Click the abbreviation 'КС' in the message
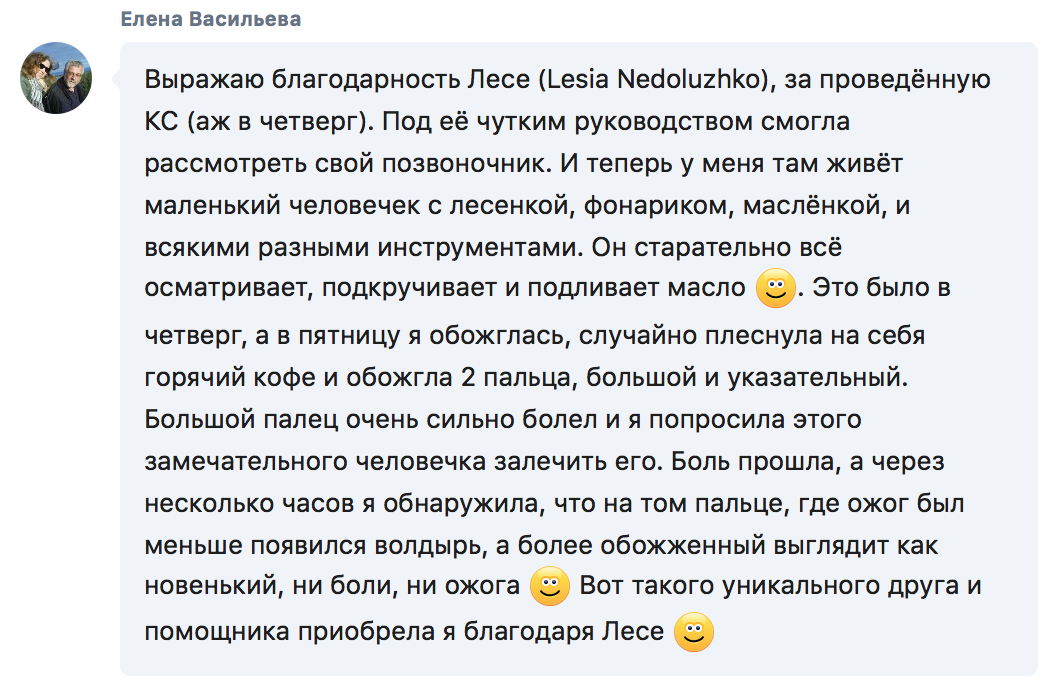This screenshot has height=694, width=1062. click(161, 122)
